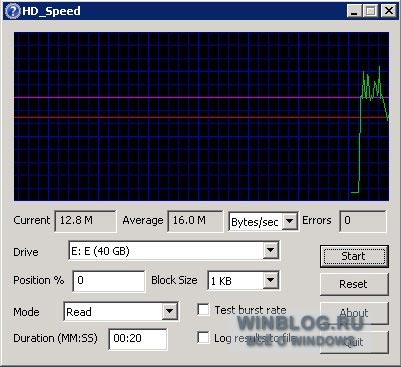This screenshot has height=367, width=401.
Task: Quit the HD_Speed application
Action: coord(354,342)
